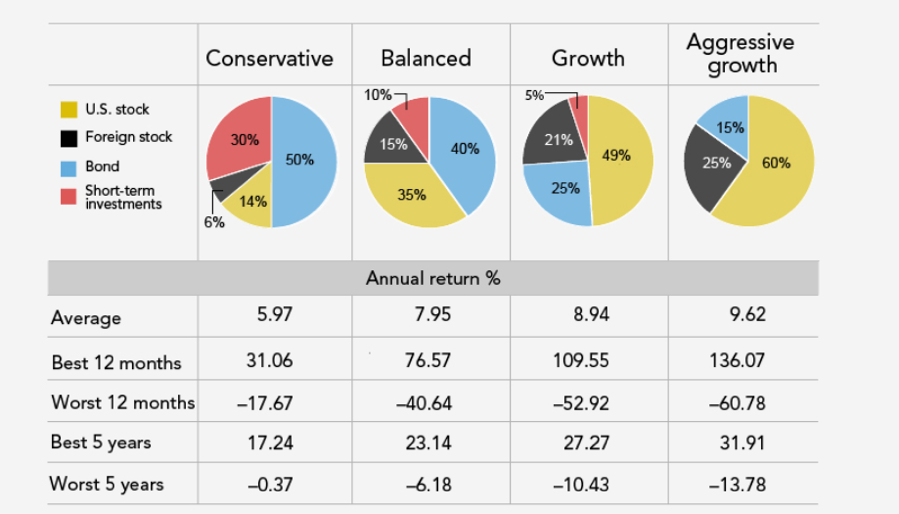
Task: Click the blue Bond legend swatch
Action: (69, 166)
